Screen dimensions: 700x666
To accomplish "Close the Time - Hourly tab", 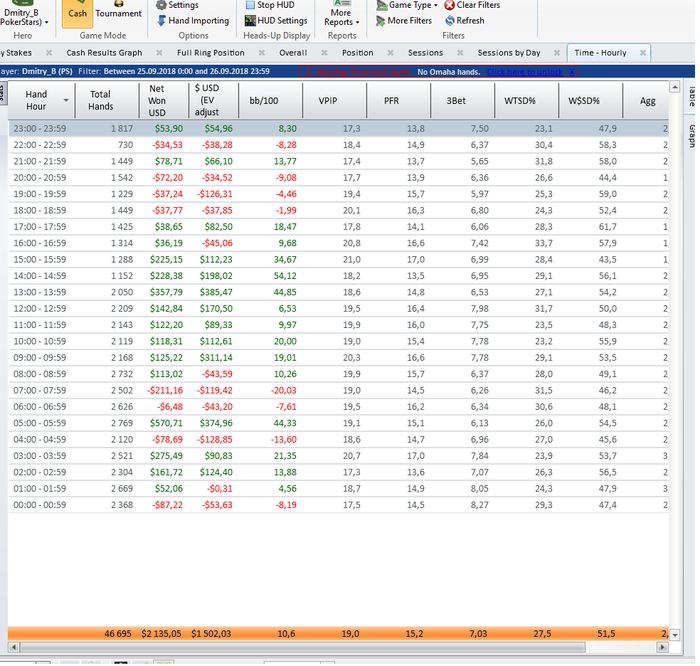I will coord(643,52).
